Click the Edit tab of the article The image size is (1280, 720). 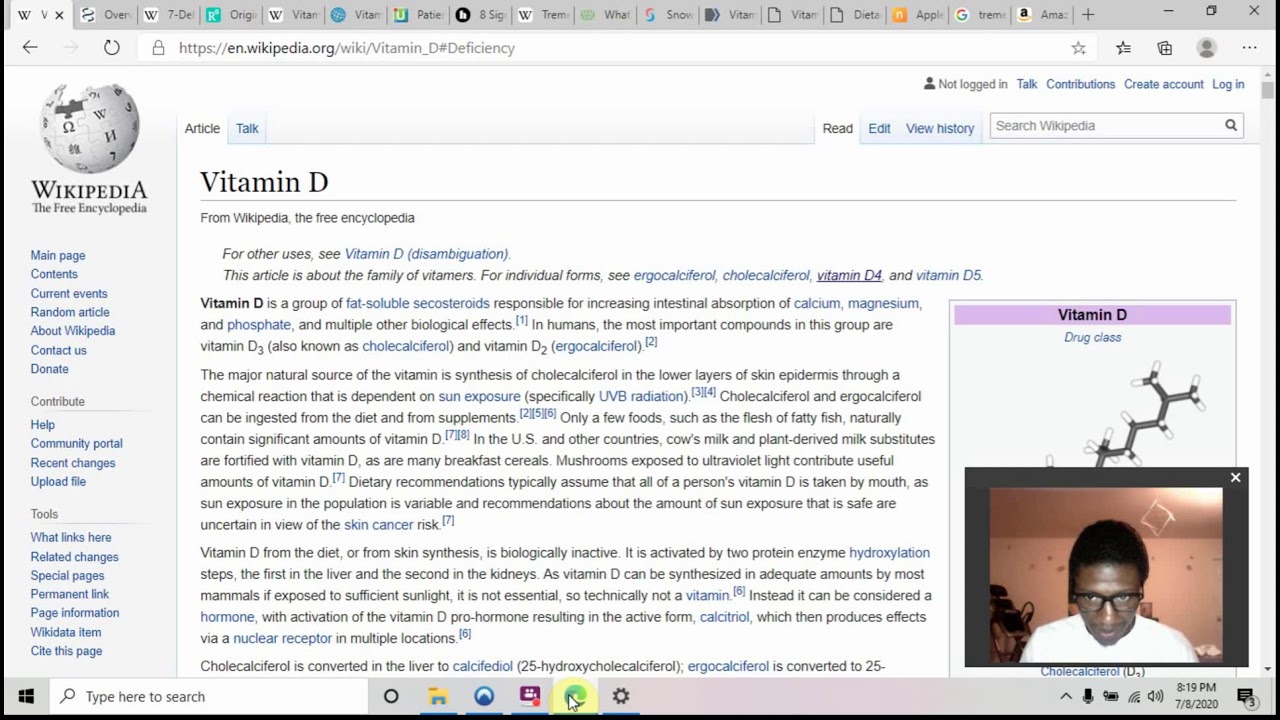pyautogui.click(x=879, y=128)
